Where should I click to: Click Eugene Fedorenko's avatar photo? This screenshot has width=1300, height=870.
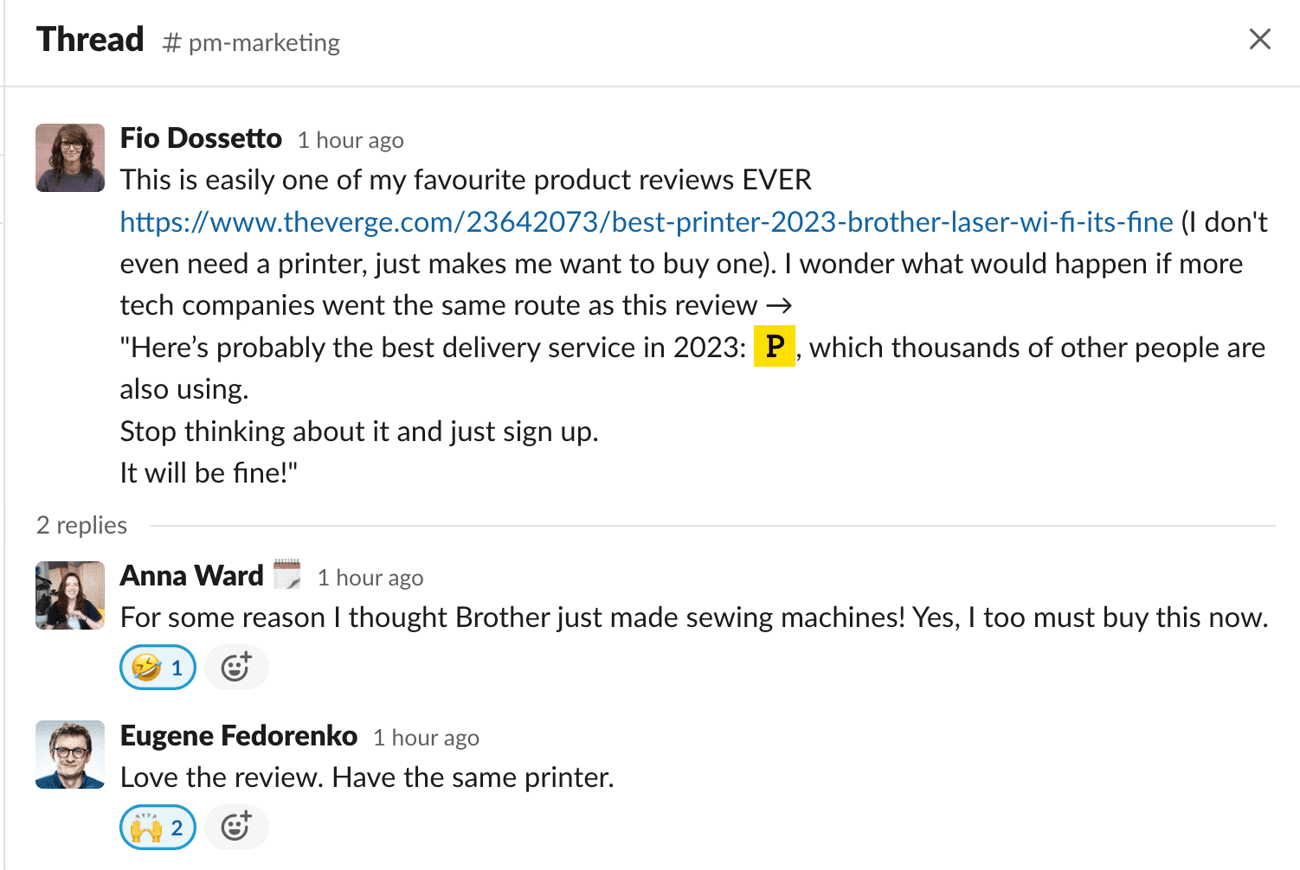[x=70, y=755]
